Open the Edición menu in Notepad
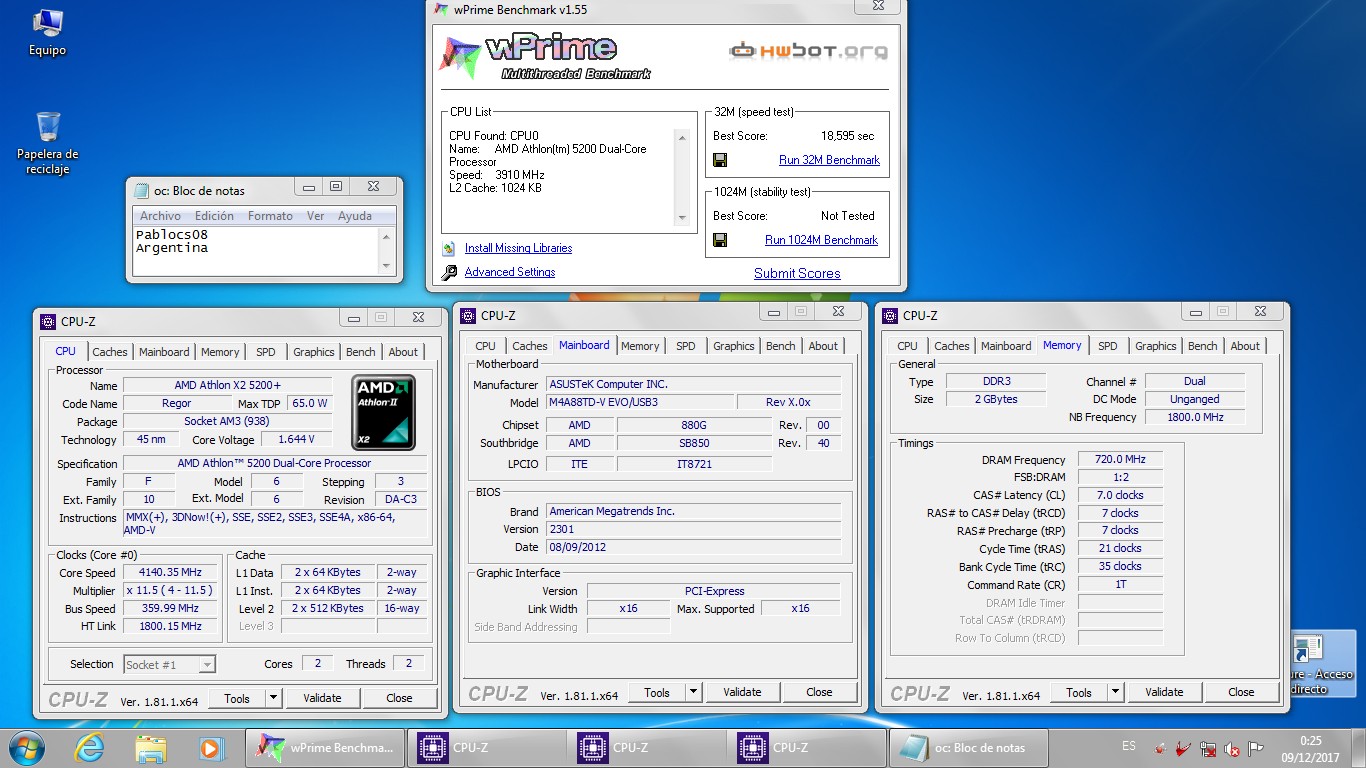This screenshot has width=1366, height=768. pyautogui.click(x=214, y=216)
